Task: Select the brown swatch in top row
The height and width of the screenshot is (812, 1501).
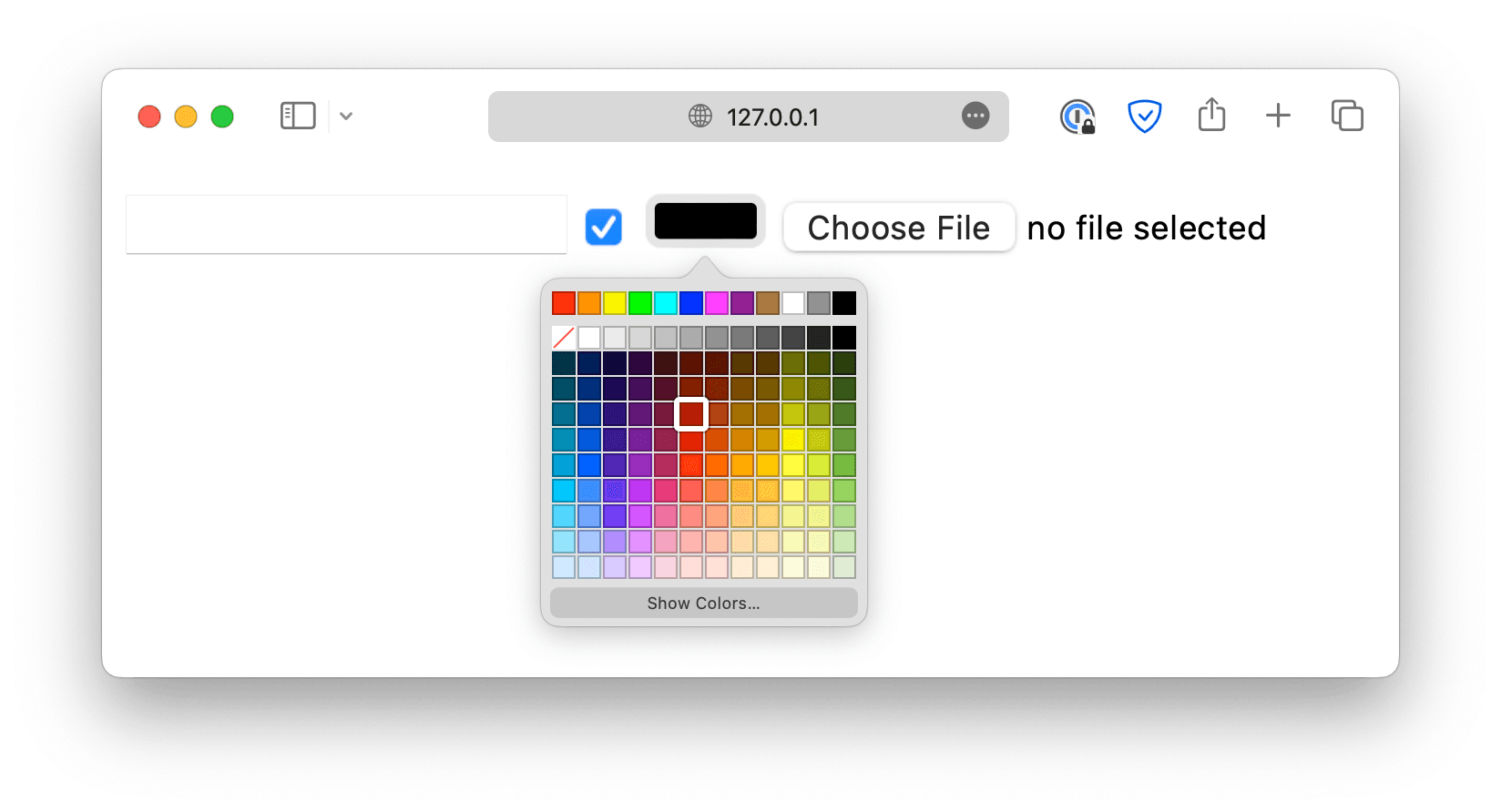Action: pos(768,303)
